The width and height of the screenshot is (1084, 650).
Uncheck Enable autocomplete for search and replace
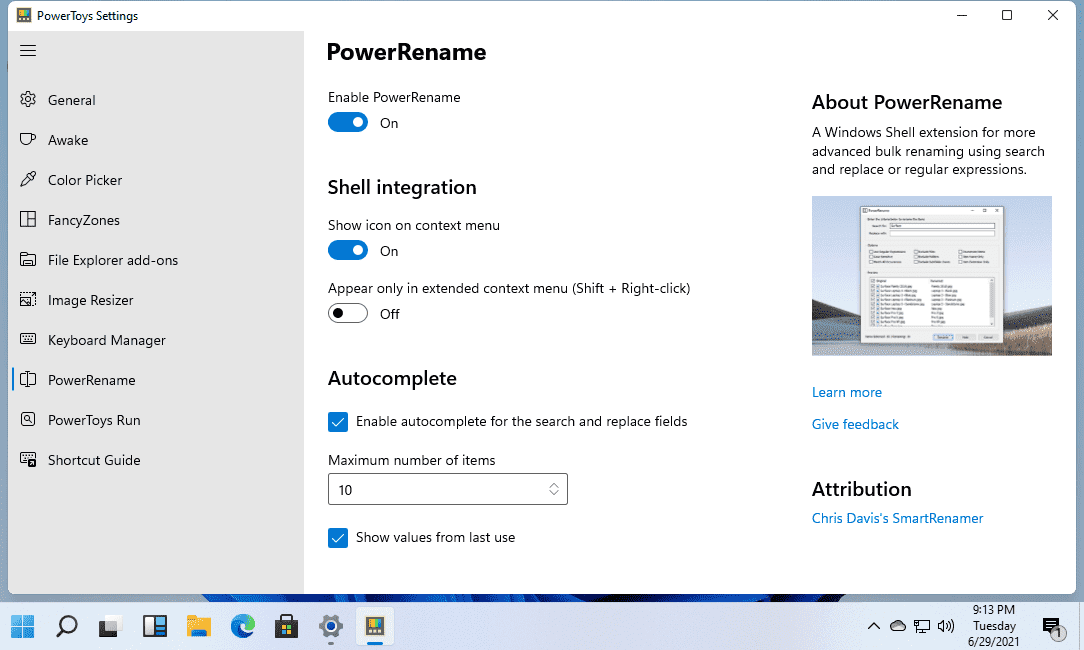(x=338, y=422)
